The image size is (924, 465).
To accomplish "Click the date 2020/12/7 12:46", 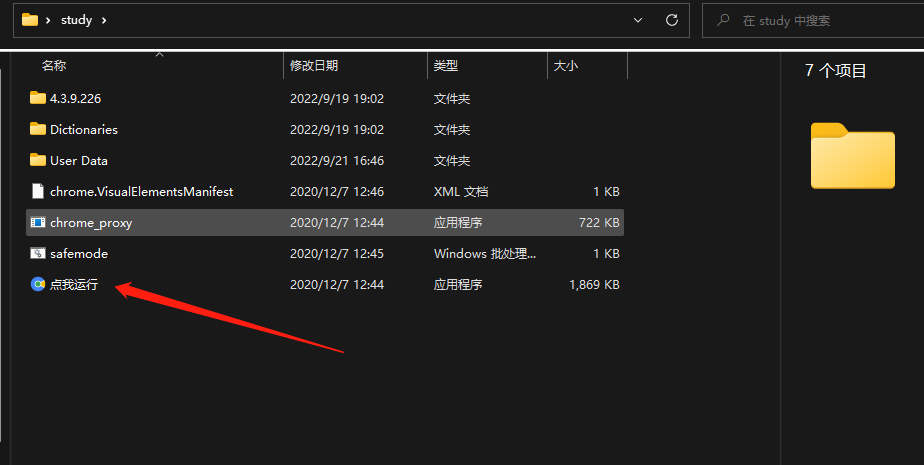I will (336, 192).
